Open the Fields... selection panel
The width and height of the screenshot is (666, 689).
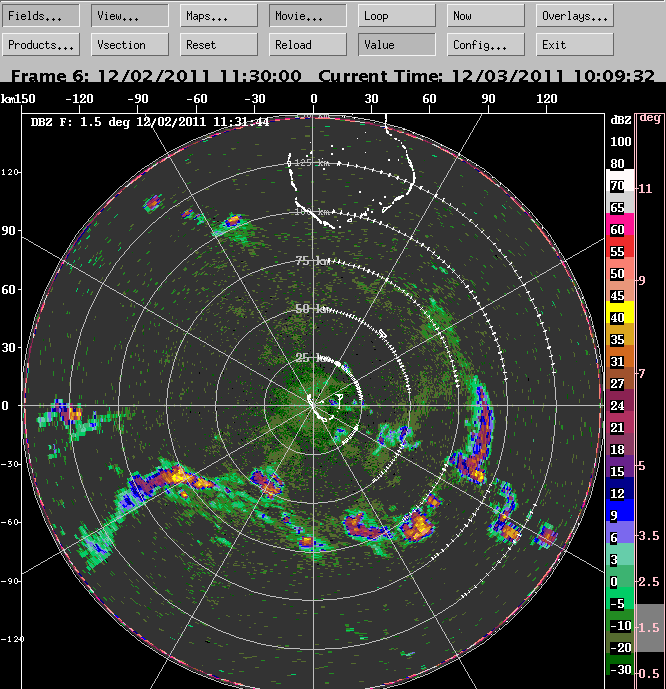coord(41,16)
